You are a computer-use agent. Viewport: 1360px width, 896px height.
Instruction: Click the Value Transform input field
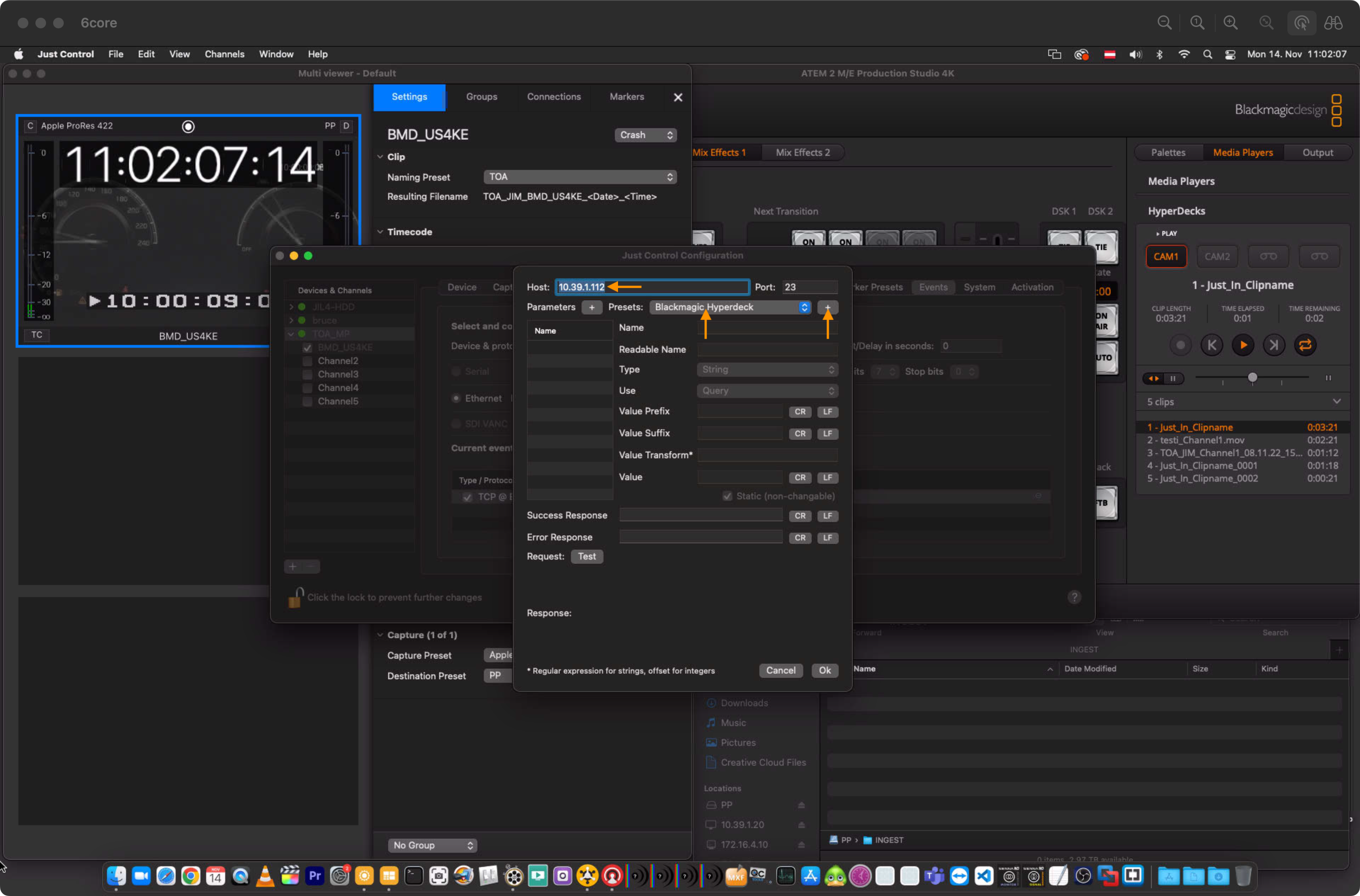[x=767, y=456]
